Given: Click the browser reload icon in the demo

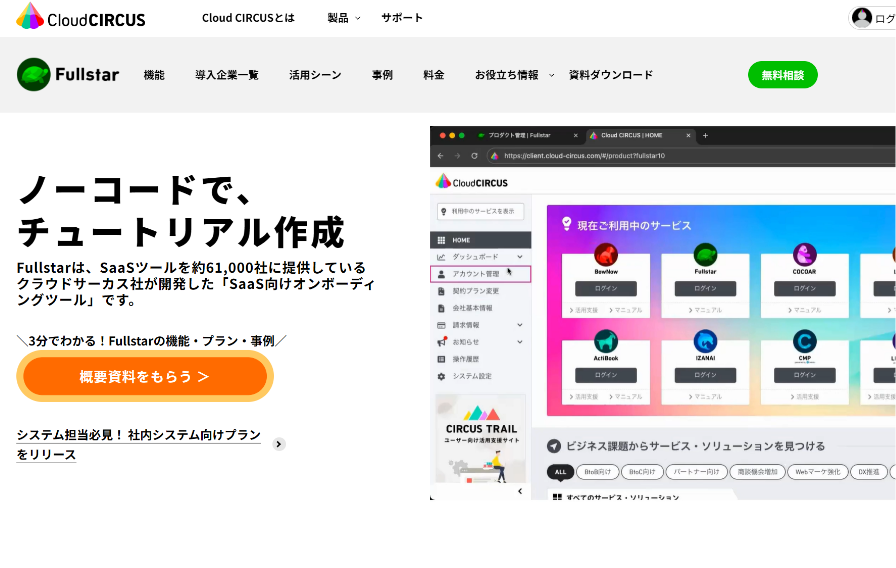Looking at the screenshot, I should point(476,156).
